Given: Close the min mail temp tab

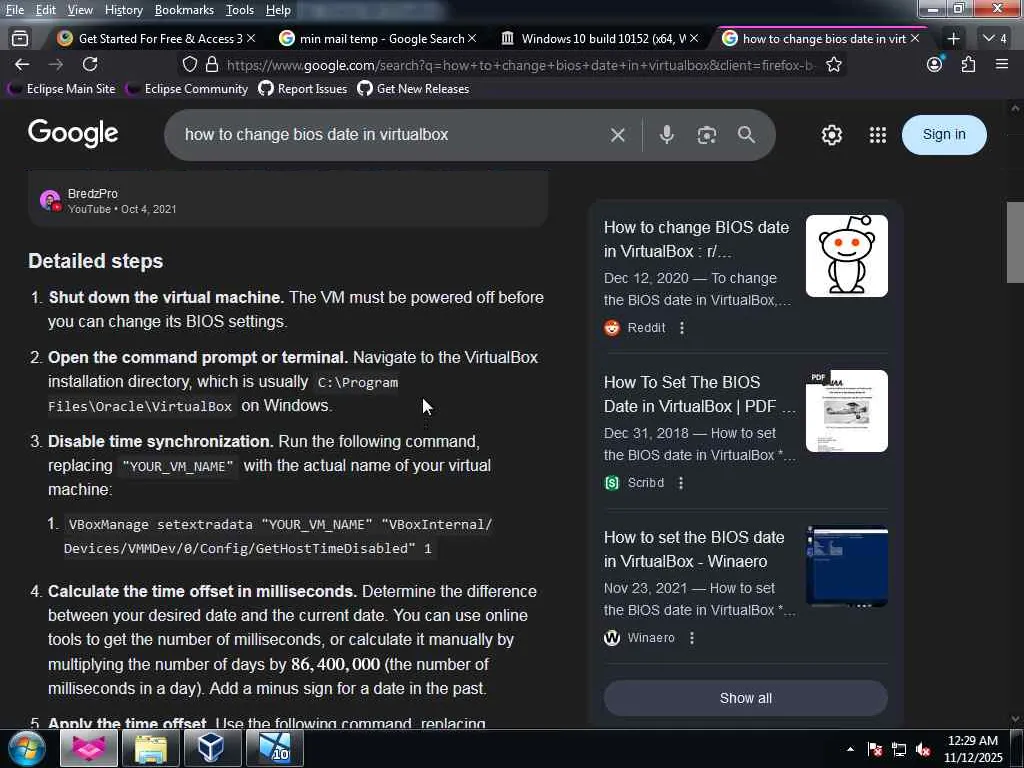Looking at the screenshot, I should click(472, 39).
